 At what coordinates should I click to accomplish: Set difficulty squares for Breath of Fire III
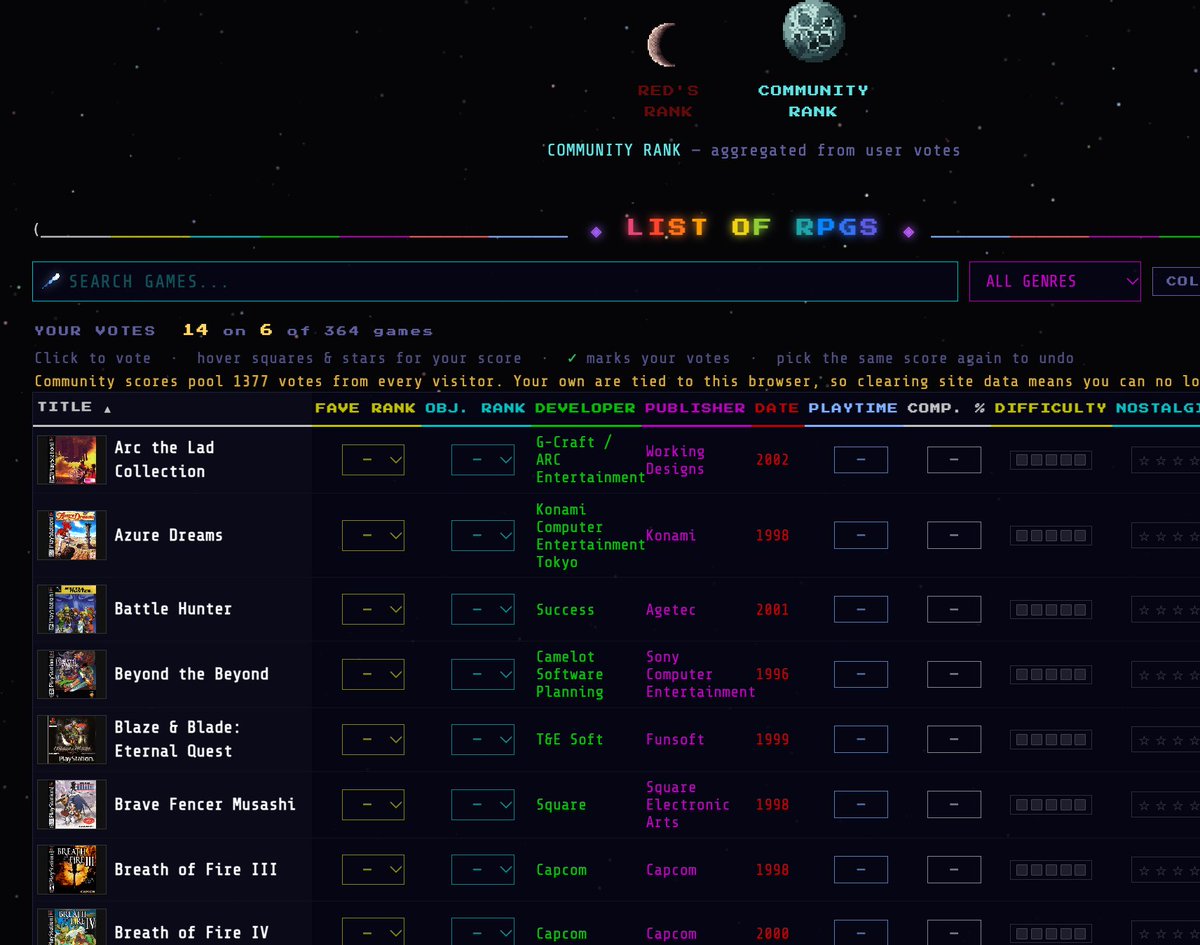pos(1051,870)
